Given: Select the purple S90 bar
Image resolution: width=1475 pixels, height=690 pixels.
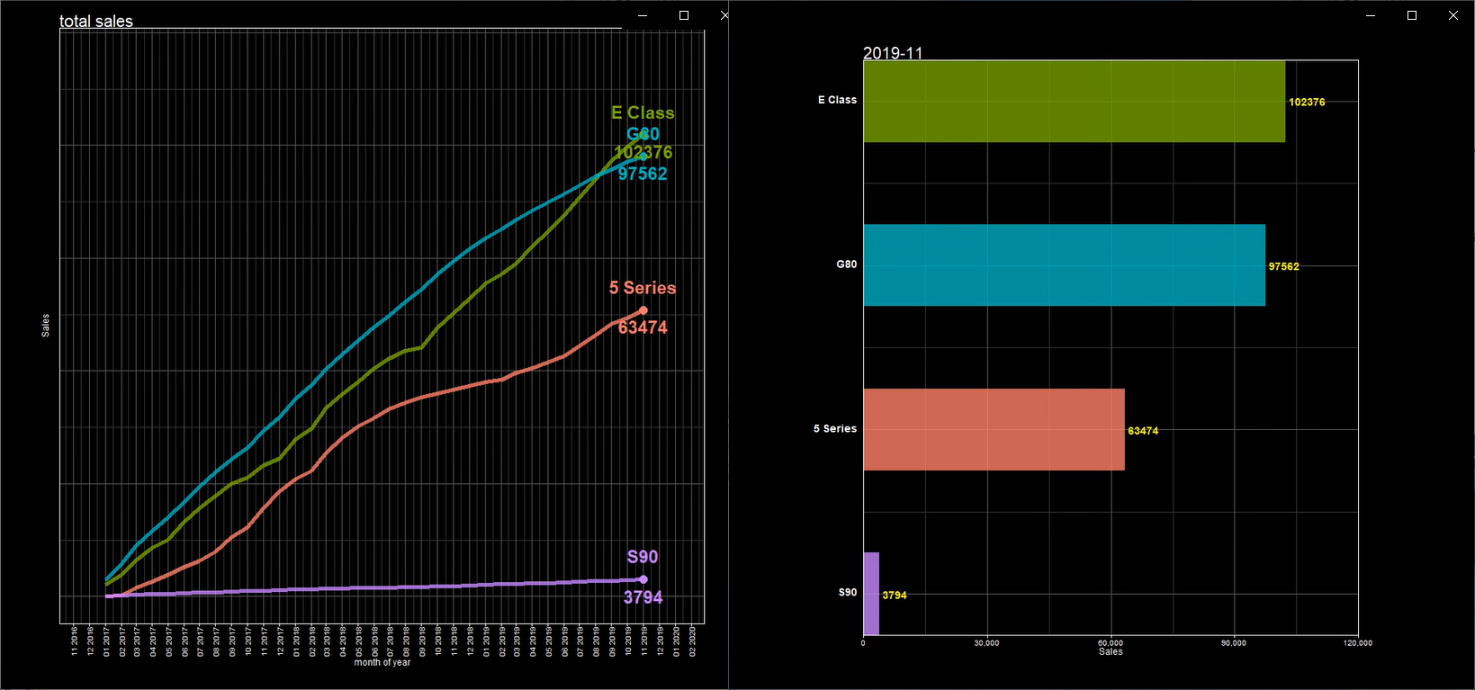Looking at the screenshot, I should [x=871, y=593].
